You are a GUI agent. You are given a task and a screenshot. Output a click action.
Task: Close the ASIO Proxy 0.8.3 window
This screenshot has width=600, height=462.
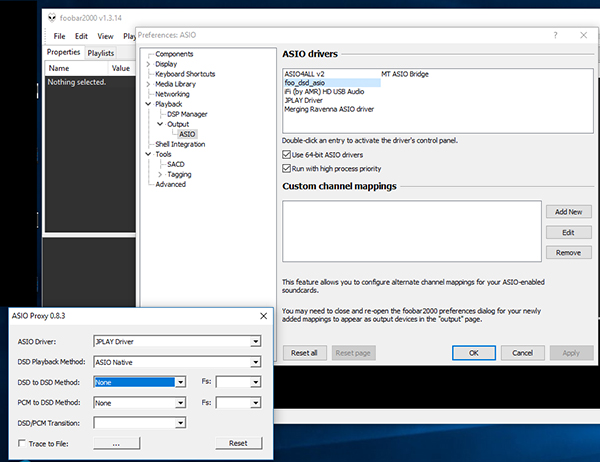pos(264,316)
